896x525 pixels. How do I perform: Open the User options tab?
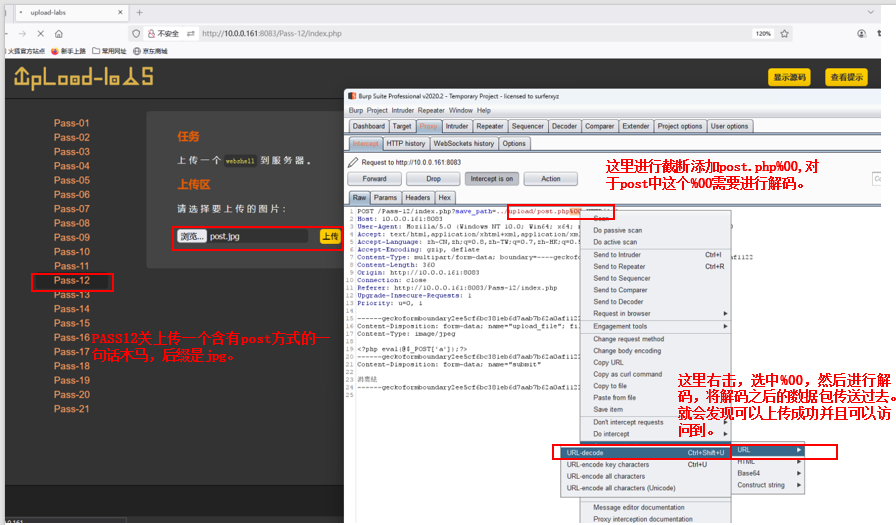tap(729, 126)
